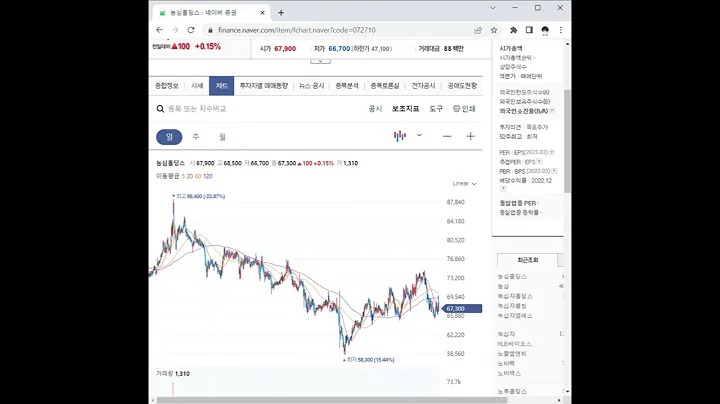Screen dimensions: 720x404
Task: Open the 투자자별 매매동향 tab
Action: 264,86
